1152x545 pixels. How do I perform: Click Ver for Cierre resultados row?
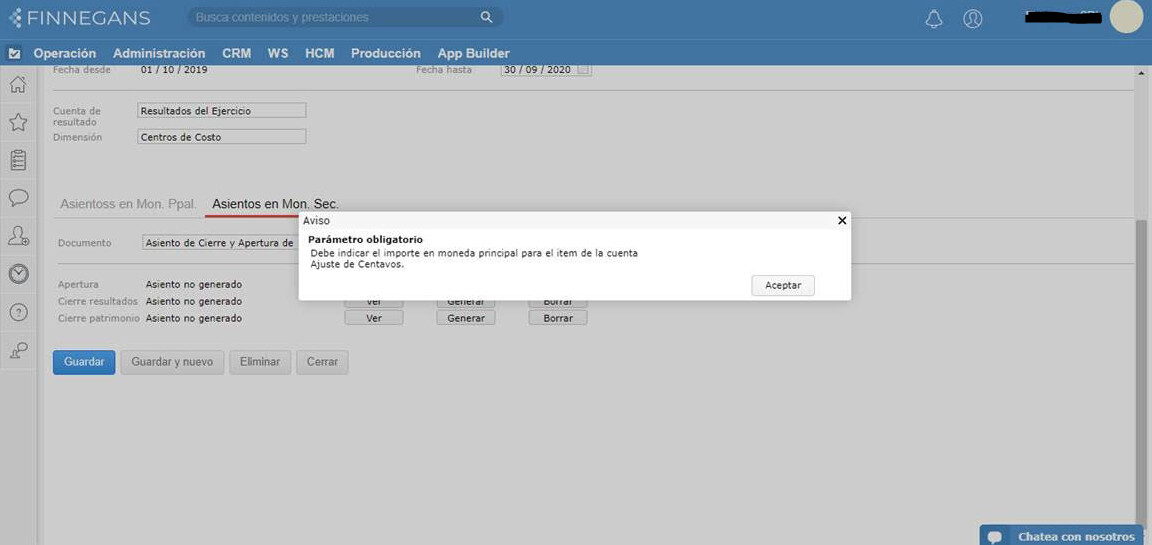[x=374, y=303]
